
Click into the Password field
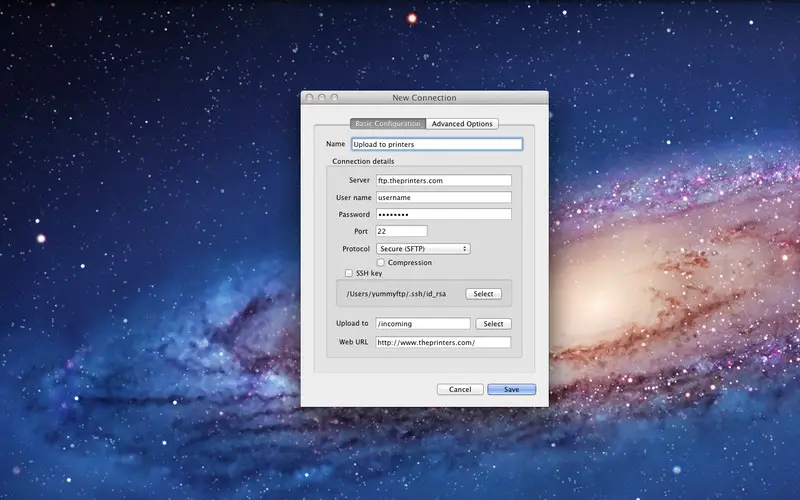click(x=443, y=214)
